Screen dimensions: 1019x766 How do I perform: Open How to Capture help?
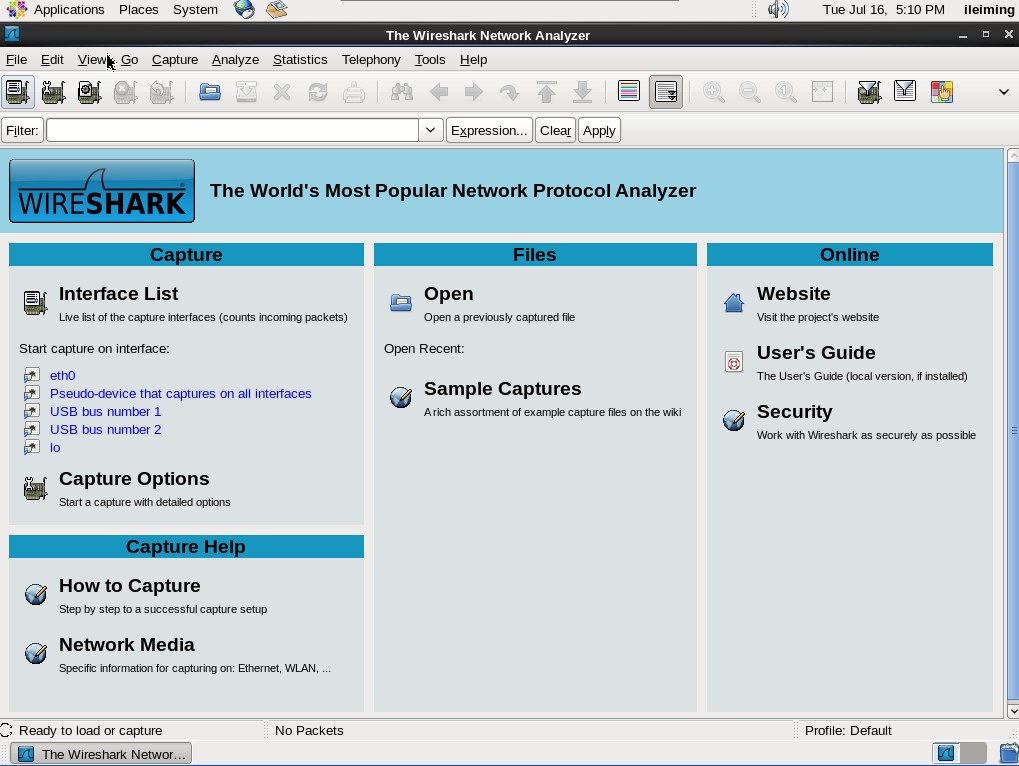click(129, 586)
